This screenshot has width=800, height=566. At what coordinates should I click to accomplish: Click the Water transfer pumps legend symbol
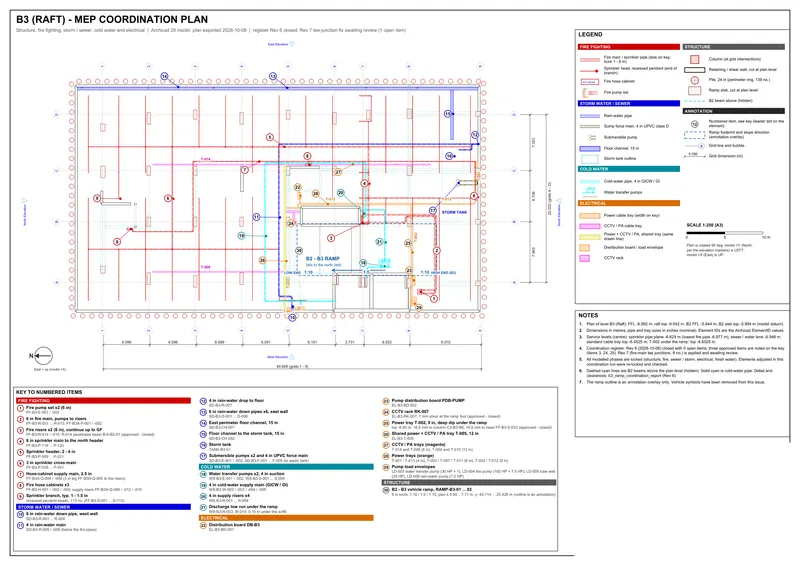[x=590, y=192]
